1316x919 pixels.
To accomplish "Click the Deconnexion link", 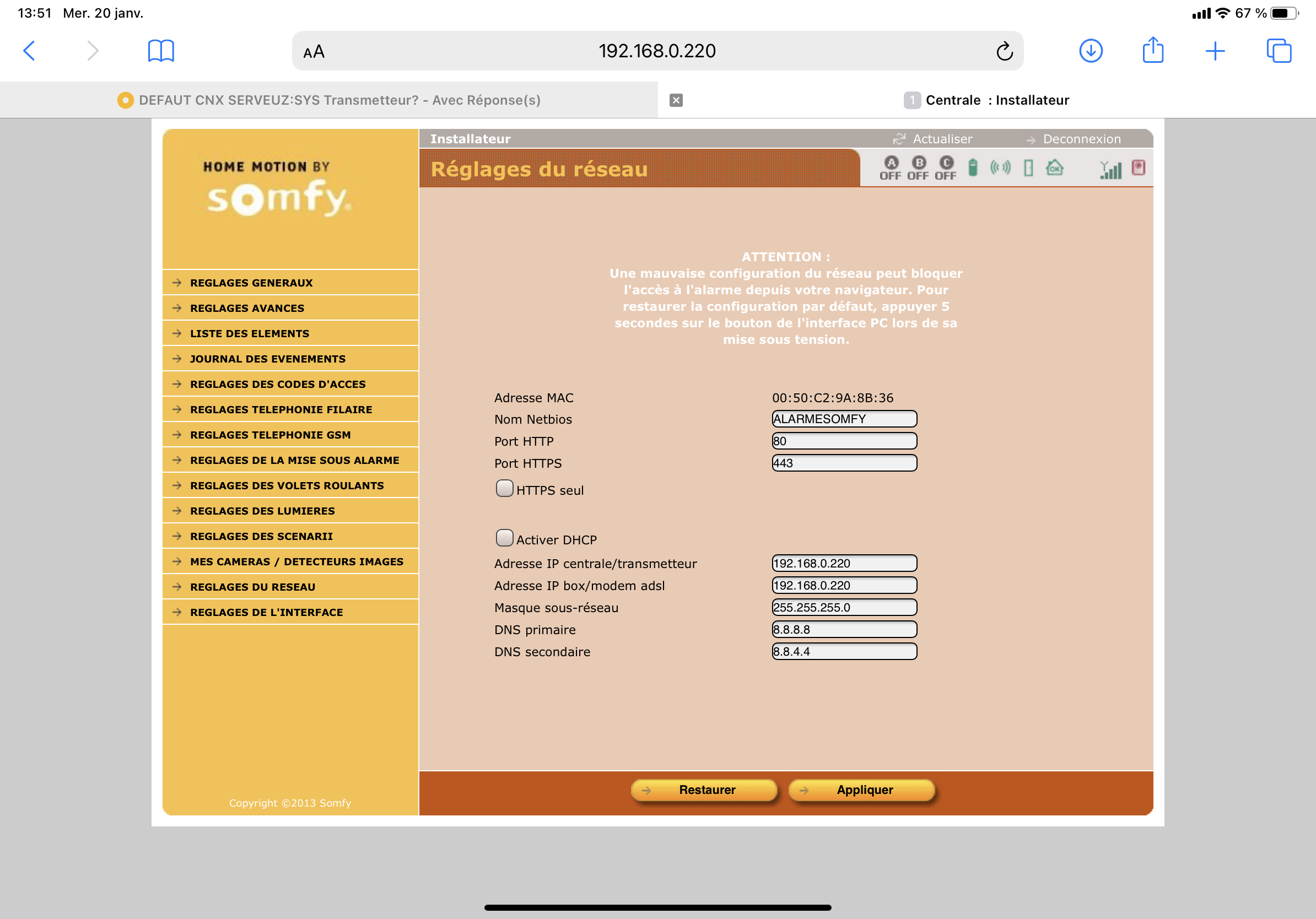I will (x=1081, y=139).
